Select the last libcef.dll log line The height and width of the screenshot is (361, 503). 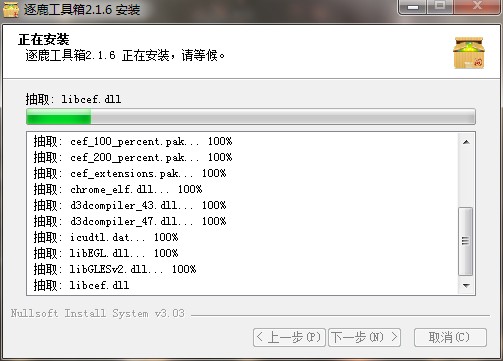[x=81, y=285]
